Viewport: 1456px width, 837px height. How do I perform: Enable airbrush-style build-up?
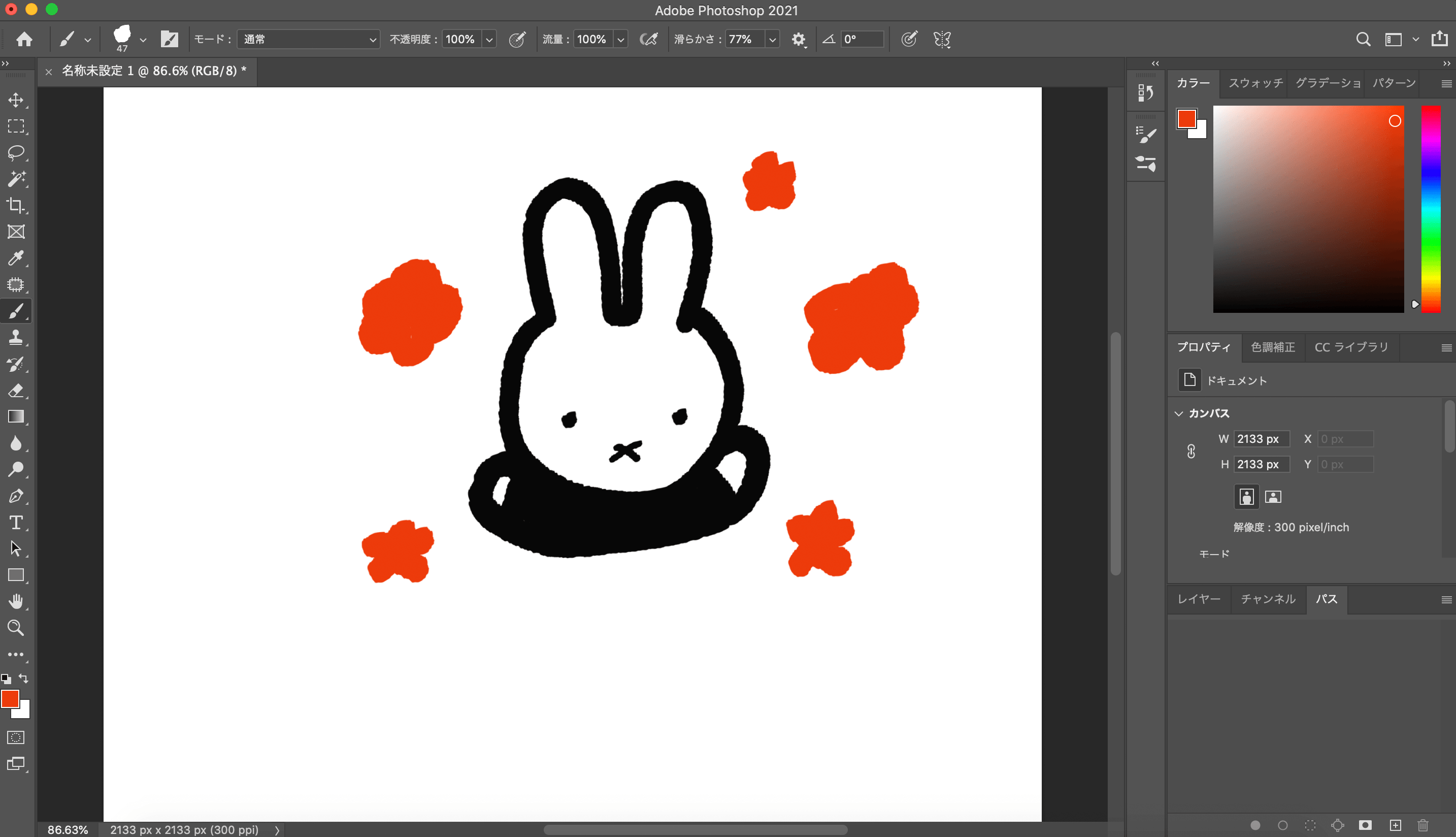[649, 39]
